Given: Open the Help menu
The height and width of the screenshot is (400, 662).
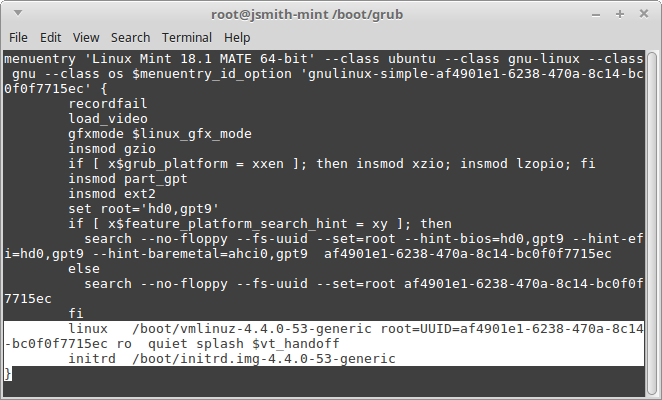Looking at the screenshot, I should pyautogui.click(x=237, y=38).
